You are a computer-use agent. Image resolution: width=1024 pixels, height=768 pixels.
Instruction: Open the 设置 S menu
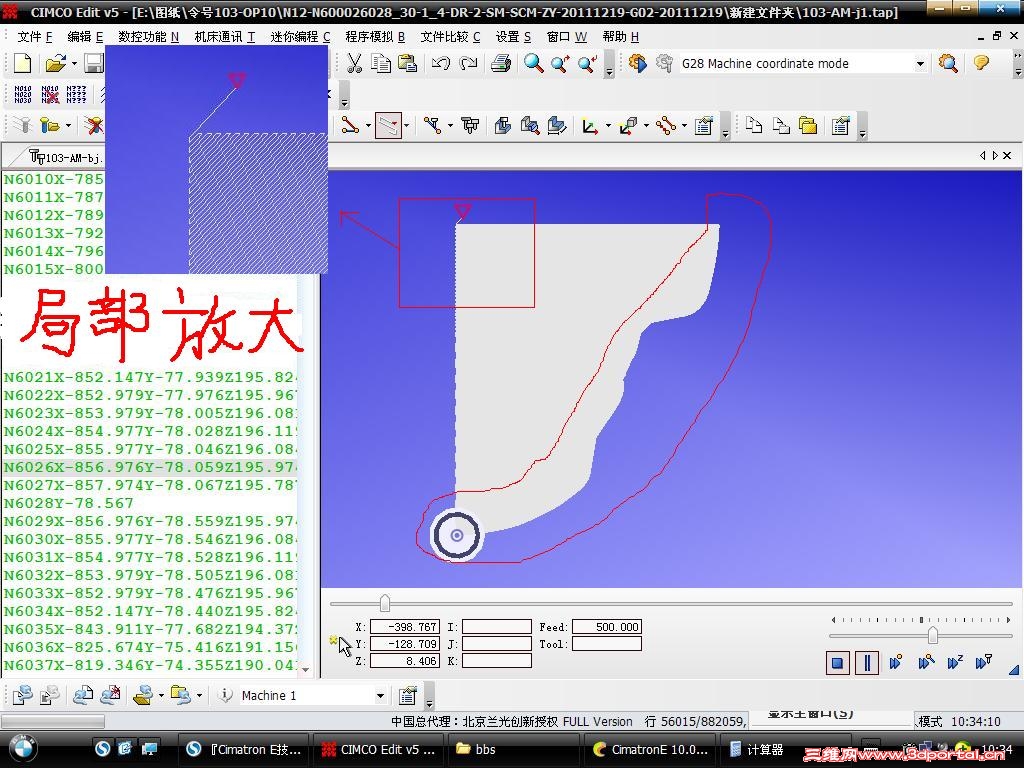(x=513, y=37)
